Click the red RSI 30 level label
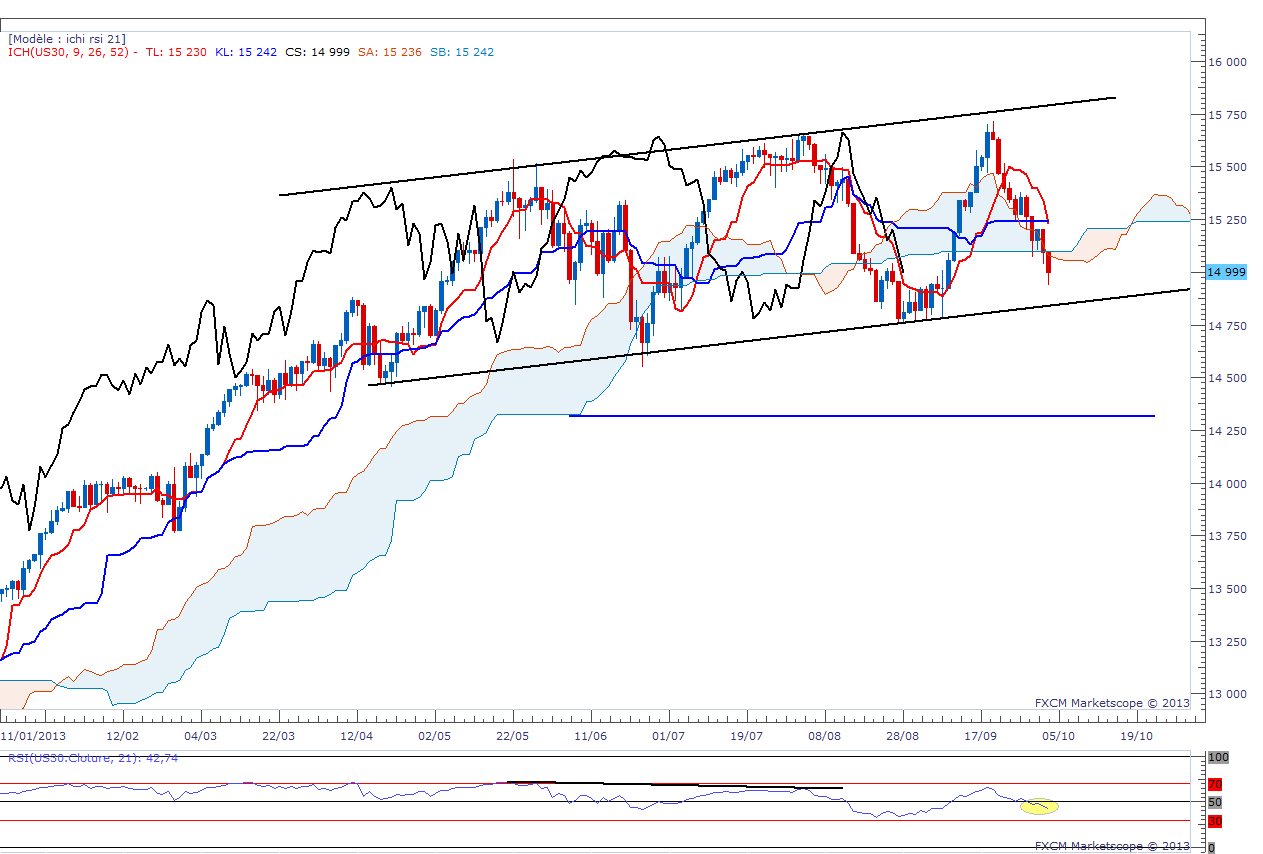 tap(1215, 821)
